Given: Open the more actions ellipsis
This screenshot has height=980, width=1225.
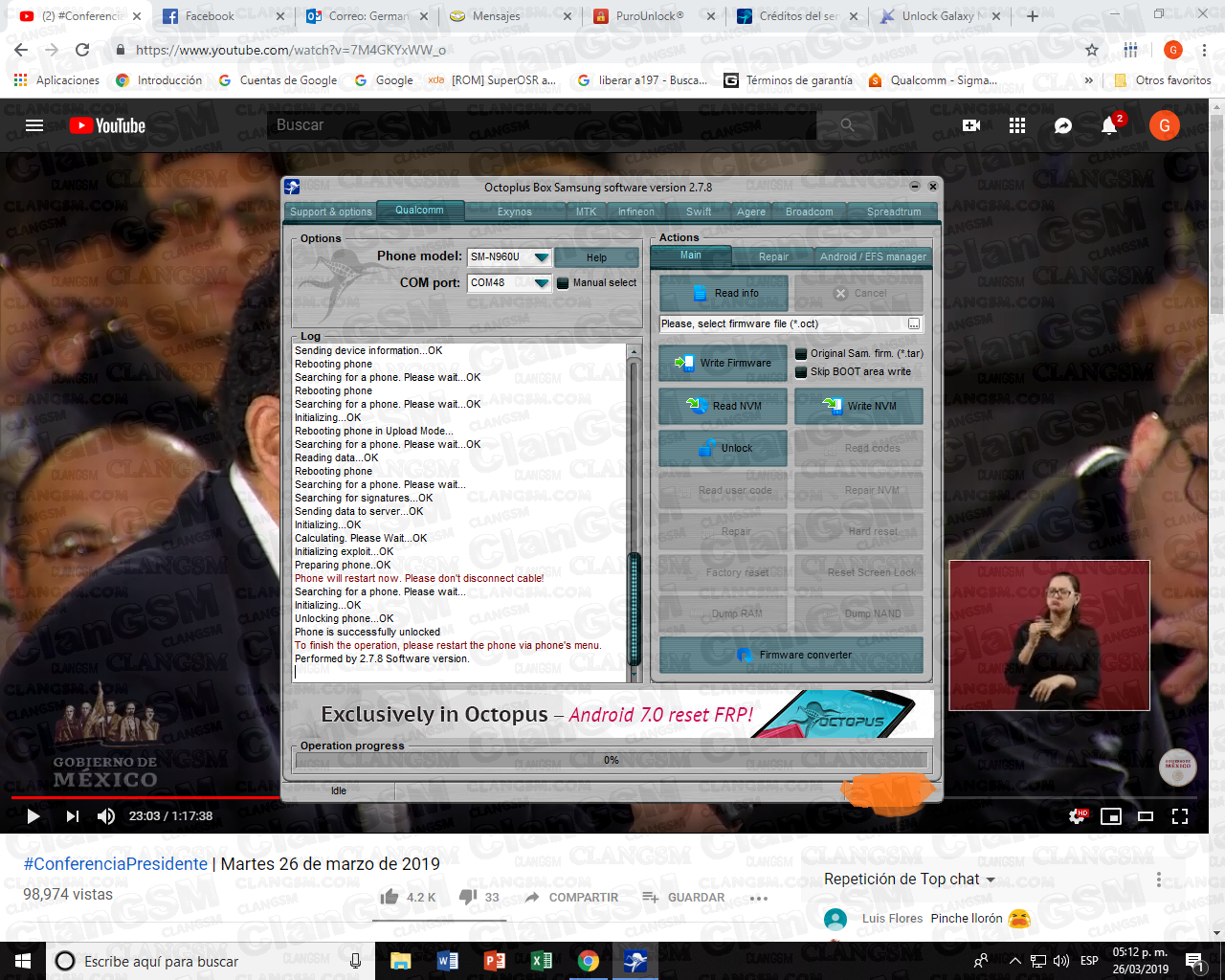Looking at the screenshot, I should 759,898.
